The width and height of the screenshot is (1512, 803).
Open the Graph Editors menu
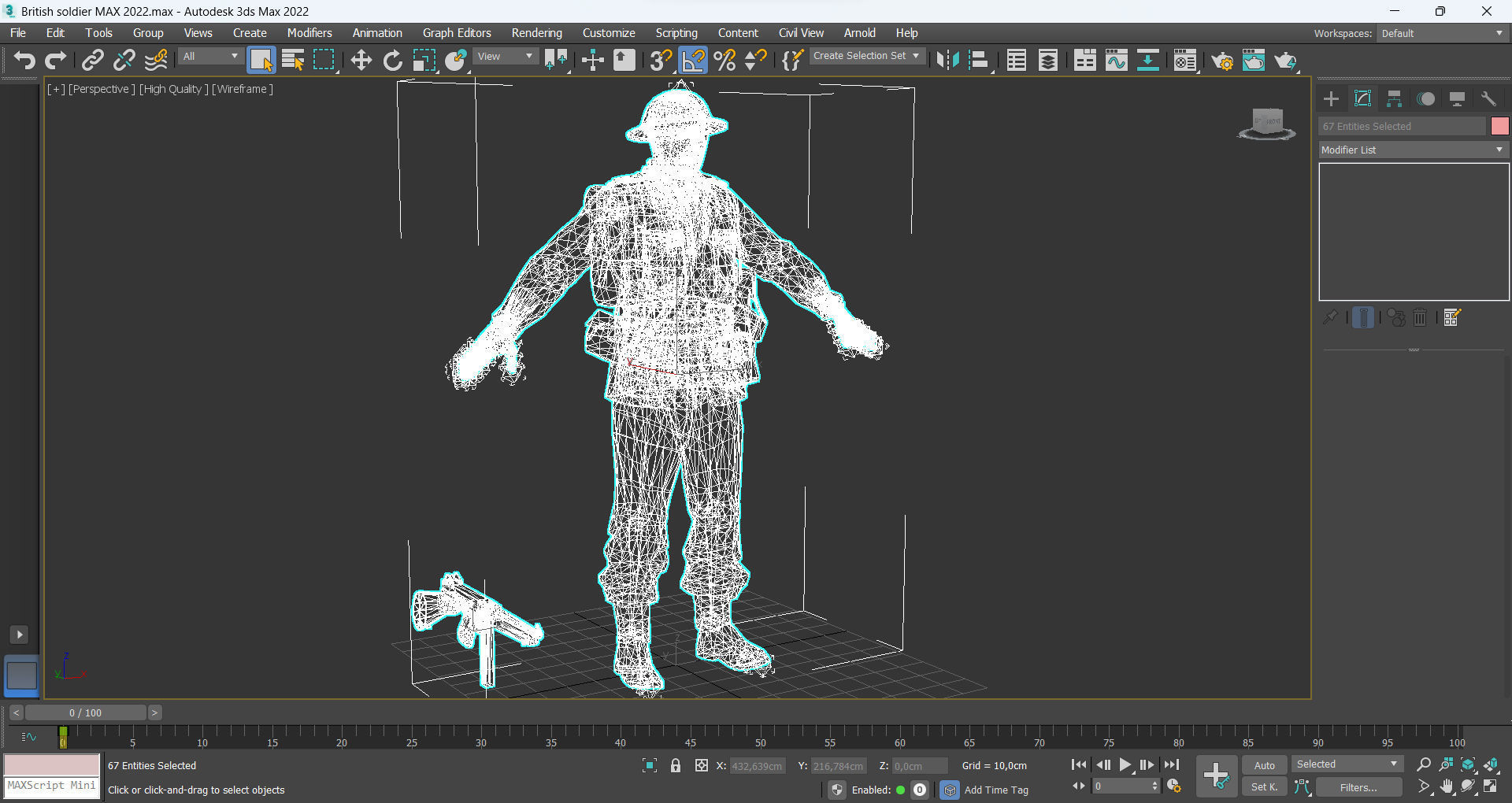[x=457, y=33]
